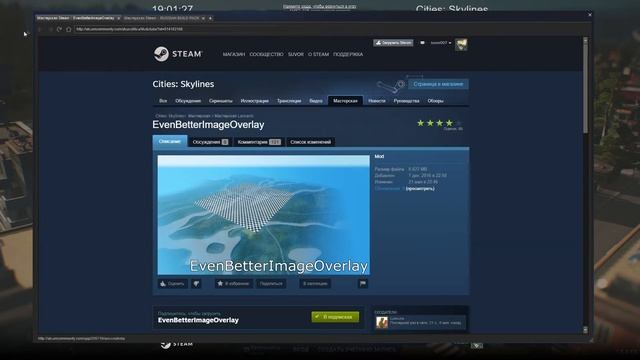Select the Все hub tab
This screenshot has height=360, width=640.
click(163, 101)
